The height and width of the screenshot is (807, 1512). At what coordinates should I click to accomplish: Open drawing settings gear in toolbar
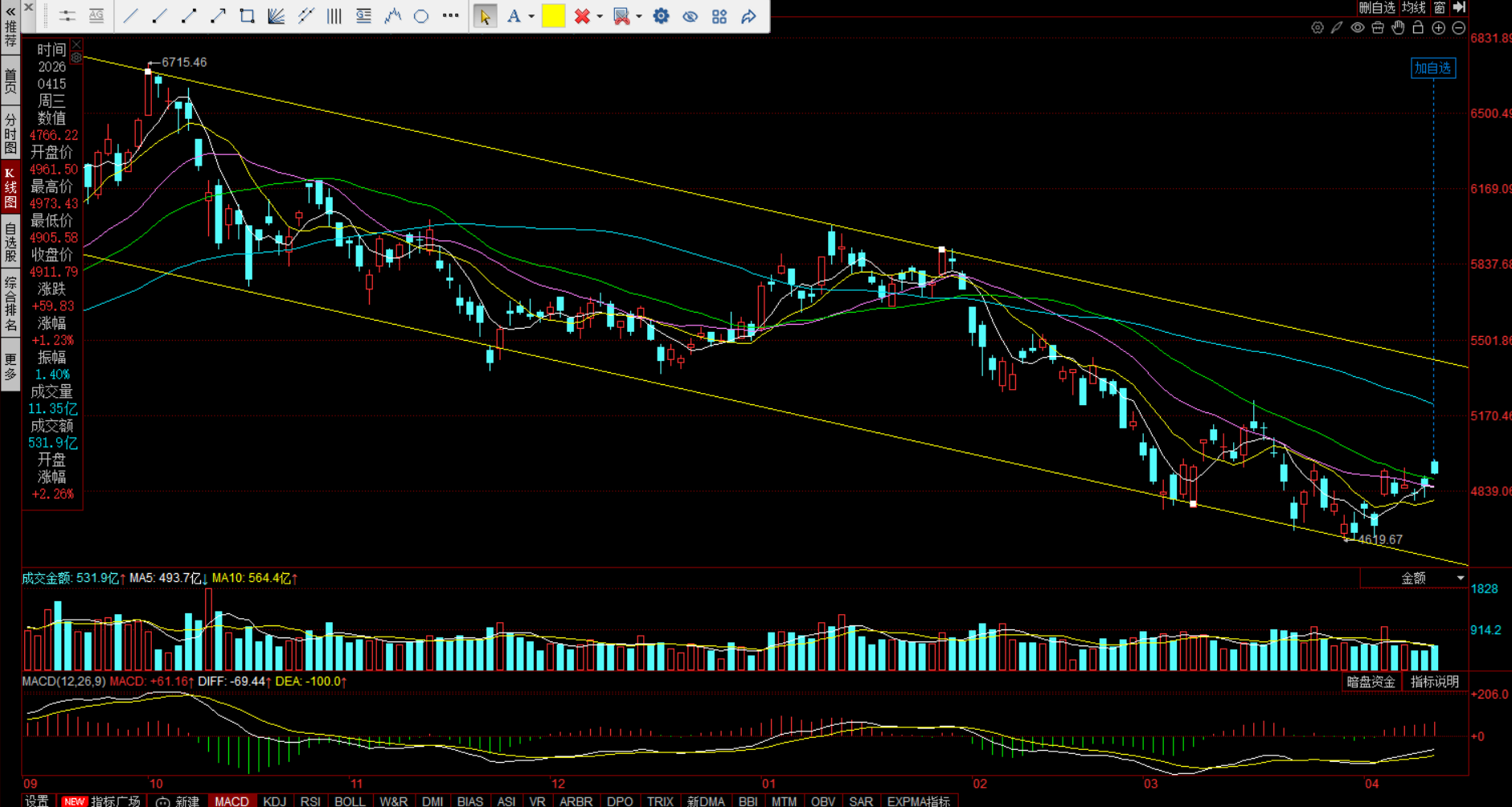[661, 16]
